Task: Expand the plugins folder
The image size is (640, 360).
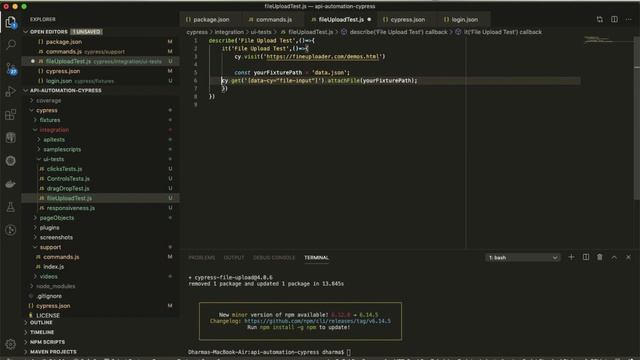Action: click(x=49, y=228)
